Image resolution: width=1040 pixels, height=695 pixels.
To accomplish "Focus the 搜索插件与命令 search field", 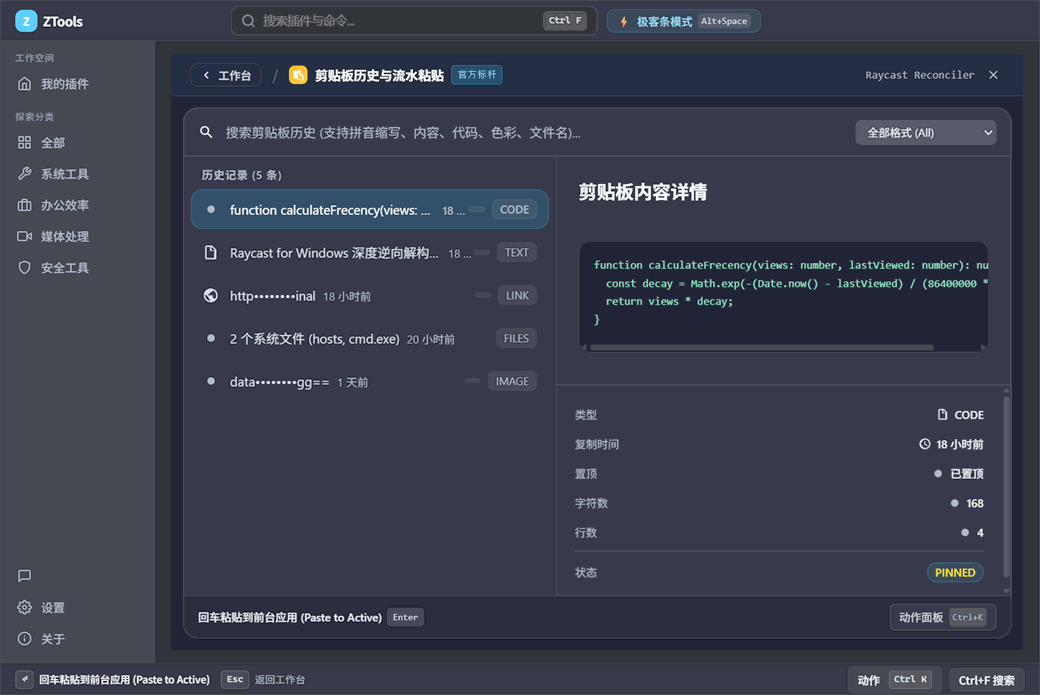I will [x=414, y=21].
